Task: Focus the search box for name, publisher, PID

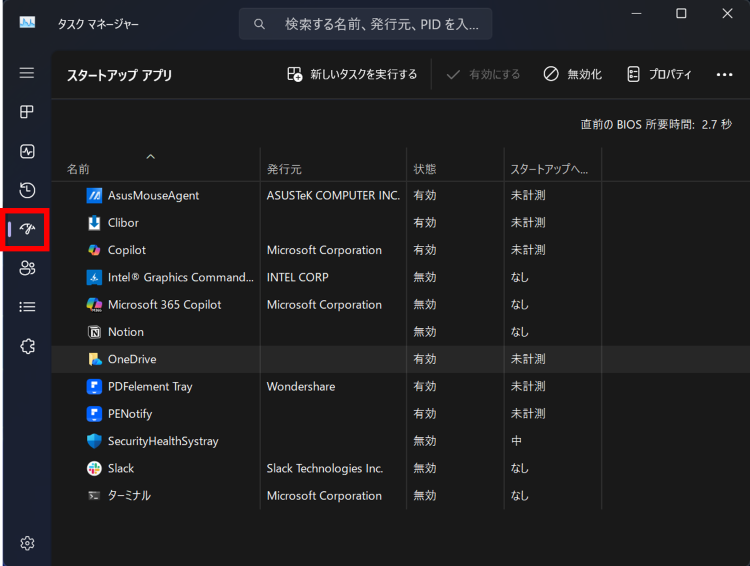Action: pos(365,24)
